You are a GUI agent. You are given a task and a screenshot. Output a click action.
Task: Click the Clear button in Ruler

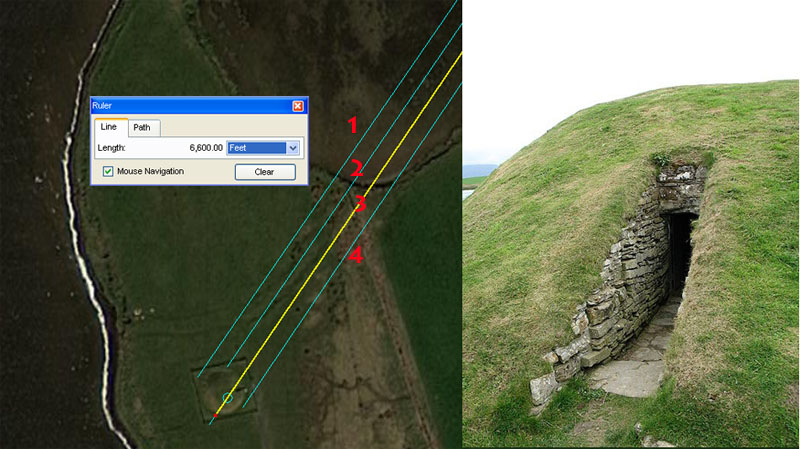265,172
